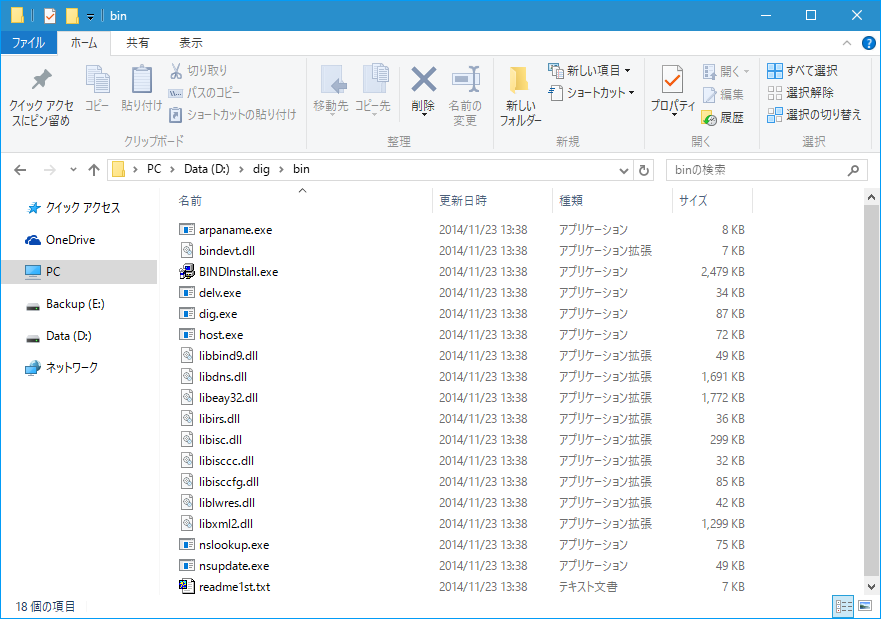Image resolution: width=881 pixels, height=619 pixels.
Task: Click Invert Selection icon
Action: [x=775, y=115]
